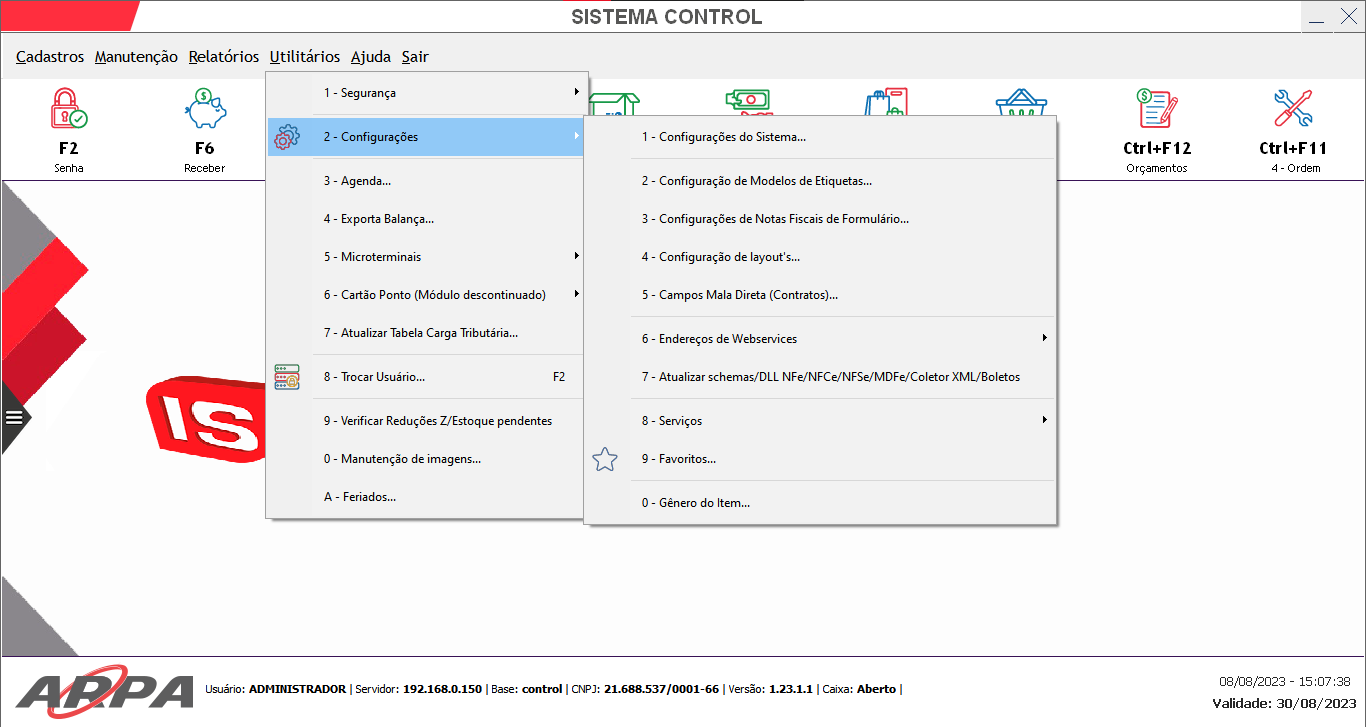1366x727 pixels.
Task: Open the Cadastros menu
Action: 50,57
